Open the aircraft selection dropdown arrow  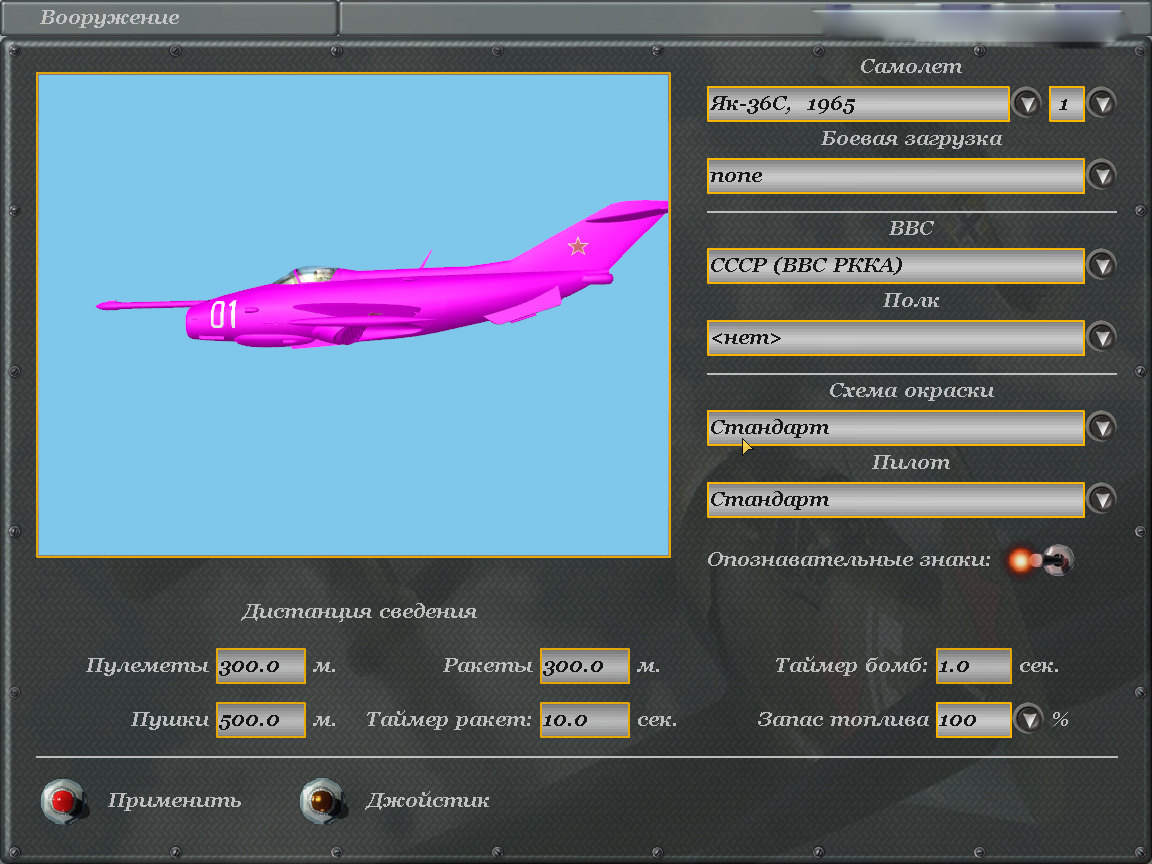(x=1026, y=104)
